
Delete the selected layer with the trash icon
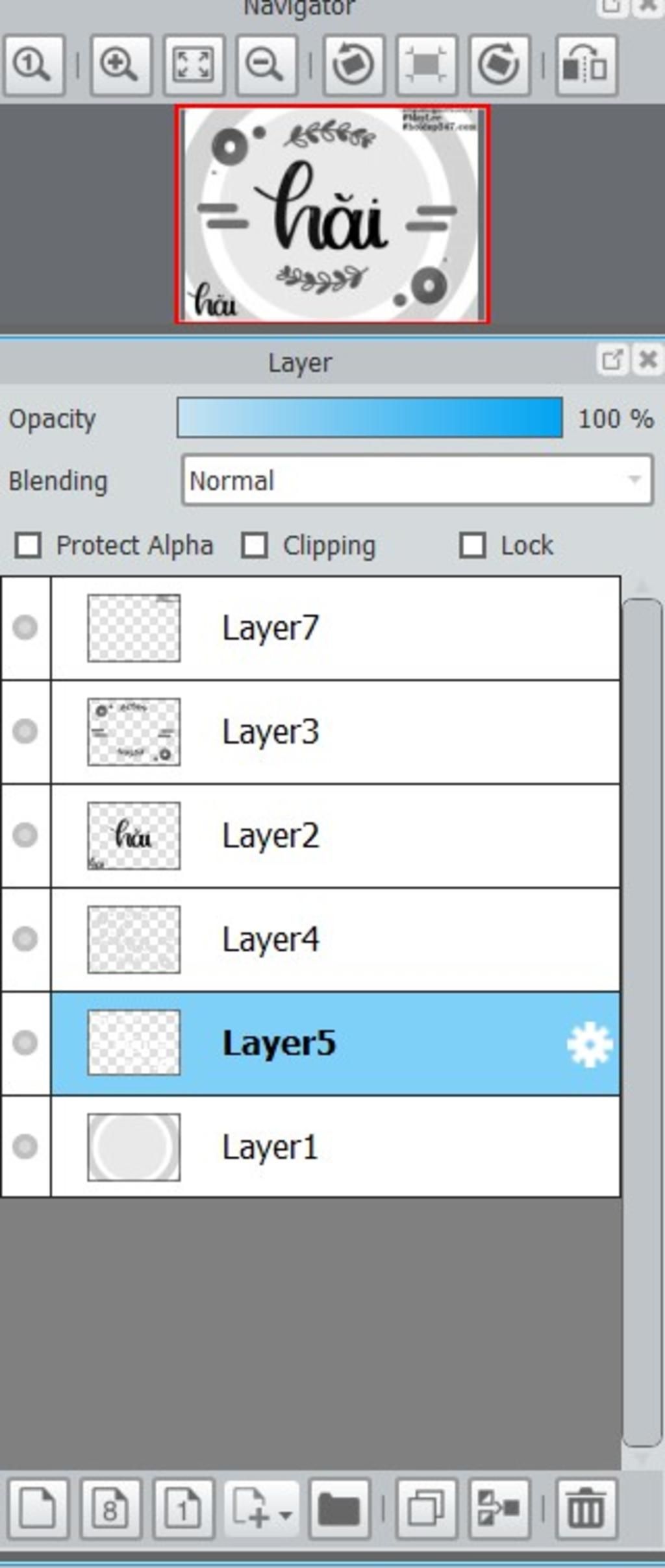(586, 1509)
